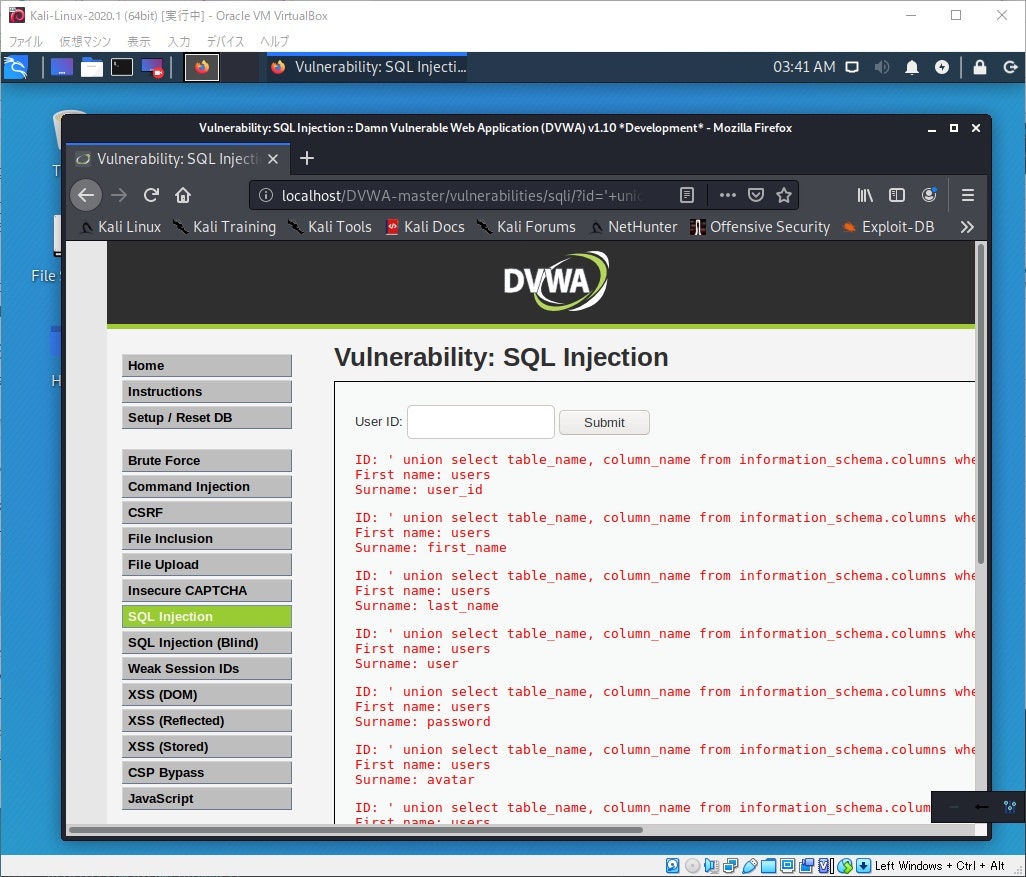The height and width of the screenshot is (877, 1026).
Task: Open Insecure CAPTCHA page
Action: (x=207, y=591)
